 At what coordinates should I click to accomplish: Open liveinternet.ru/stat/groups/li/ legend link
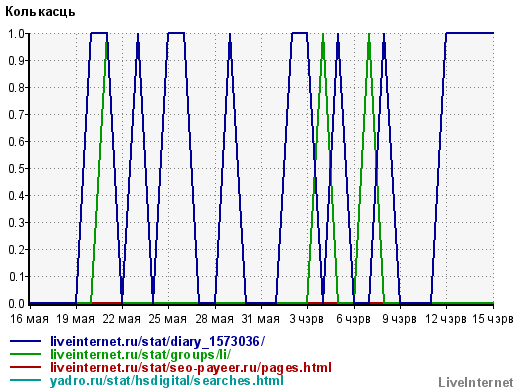click(x=140, y=354)
